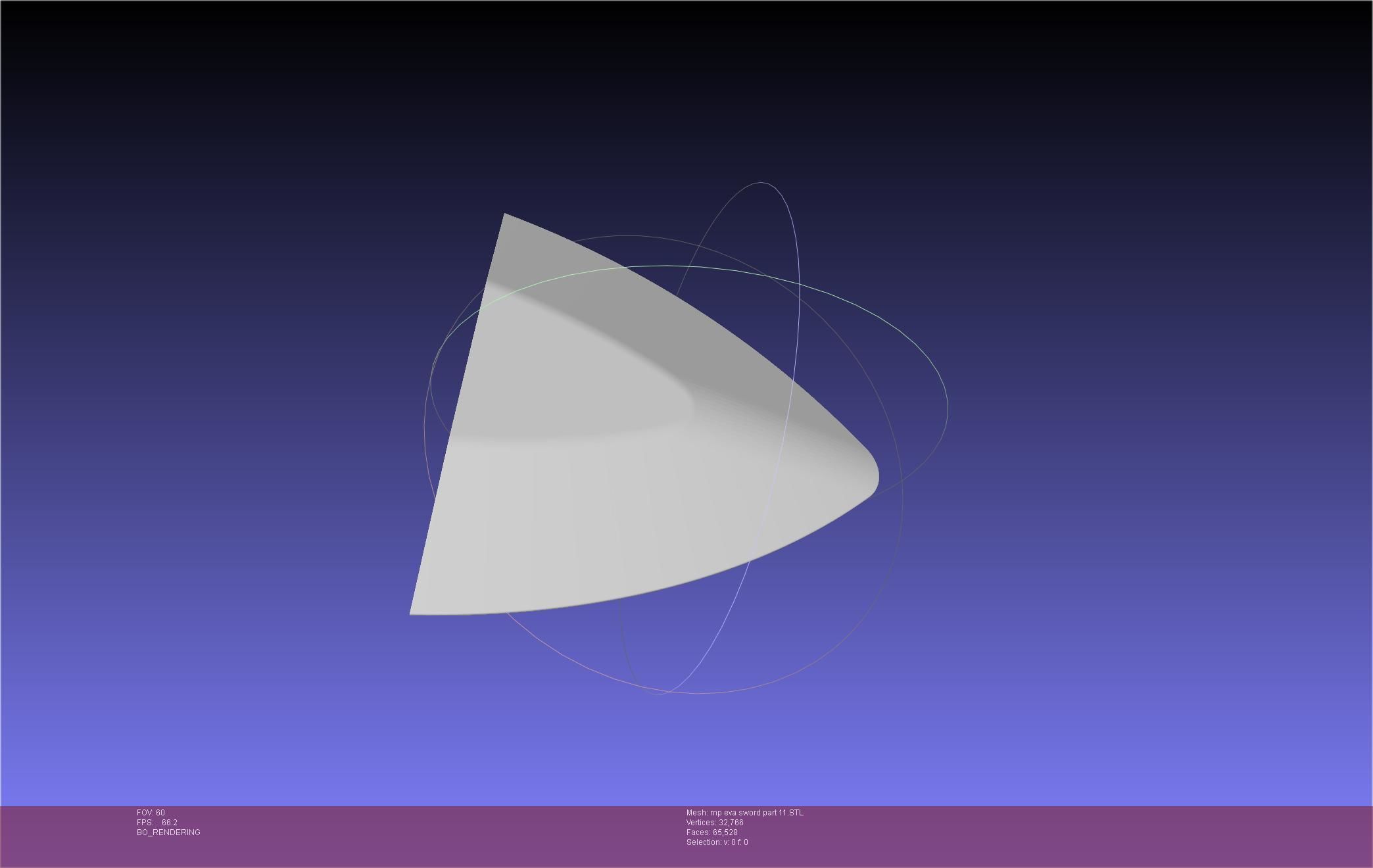1373x868 pixels.
Task: Click the BO_RENDERING label
Action: 168,832
